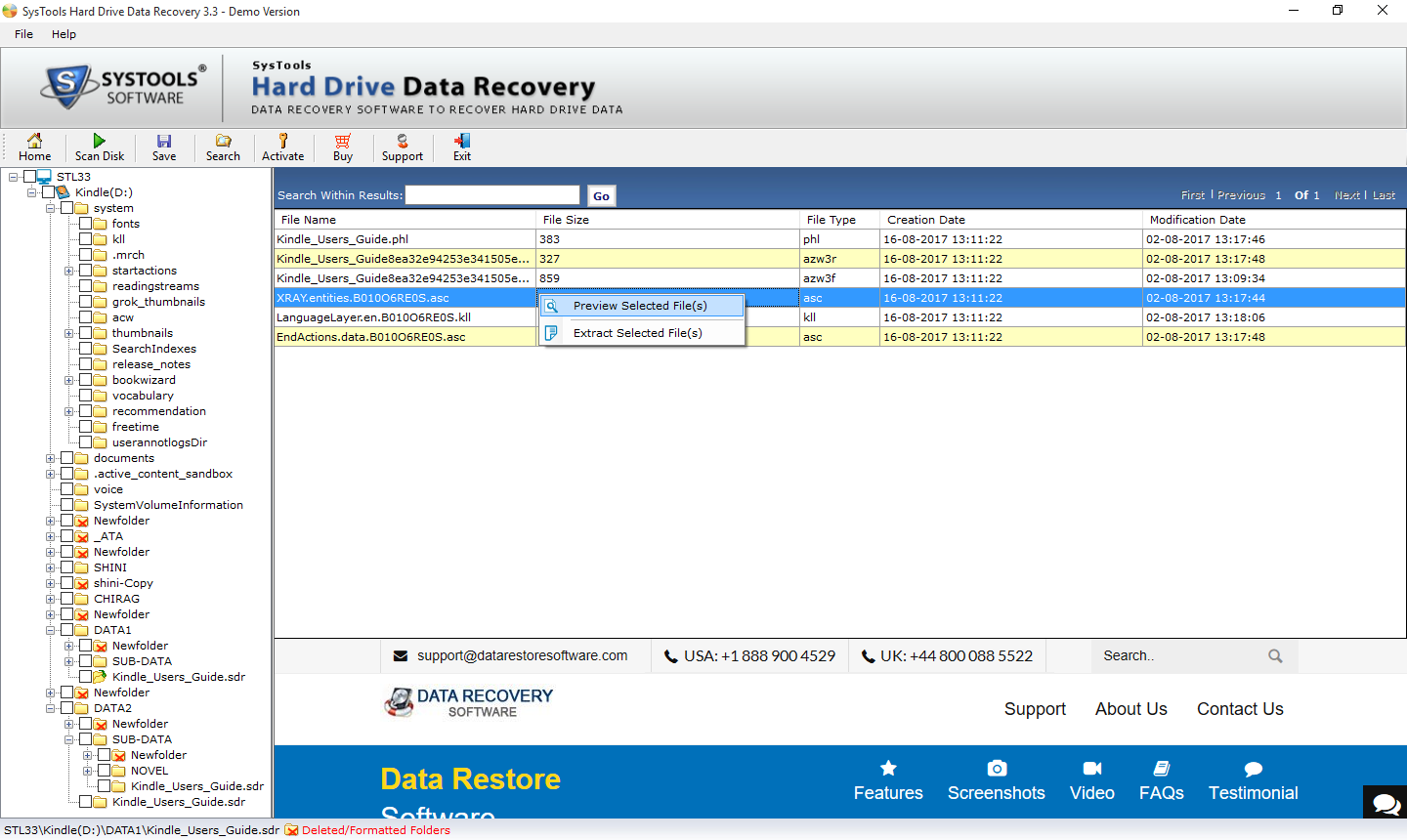
Task: Select the LanguageLayer.en.B010O6RE0S.kll file row
Action: (840, 317)
